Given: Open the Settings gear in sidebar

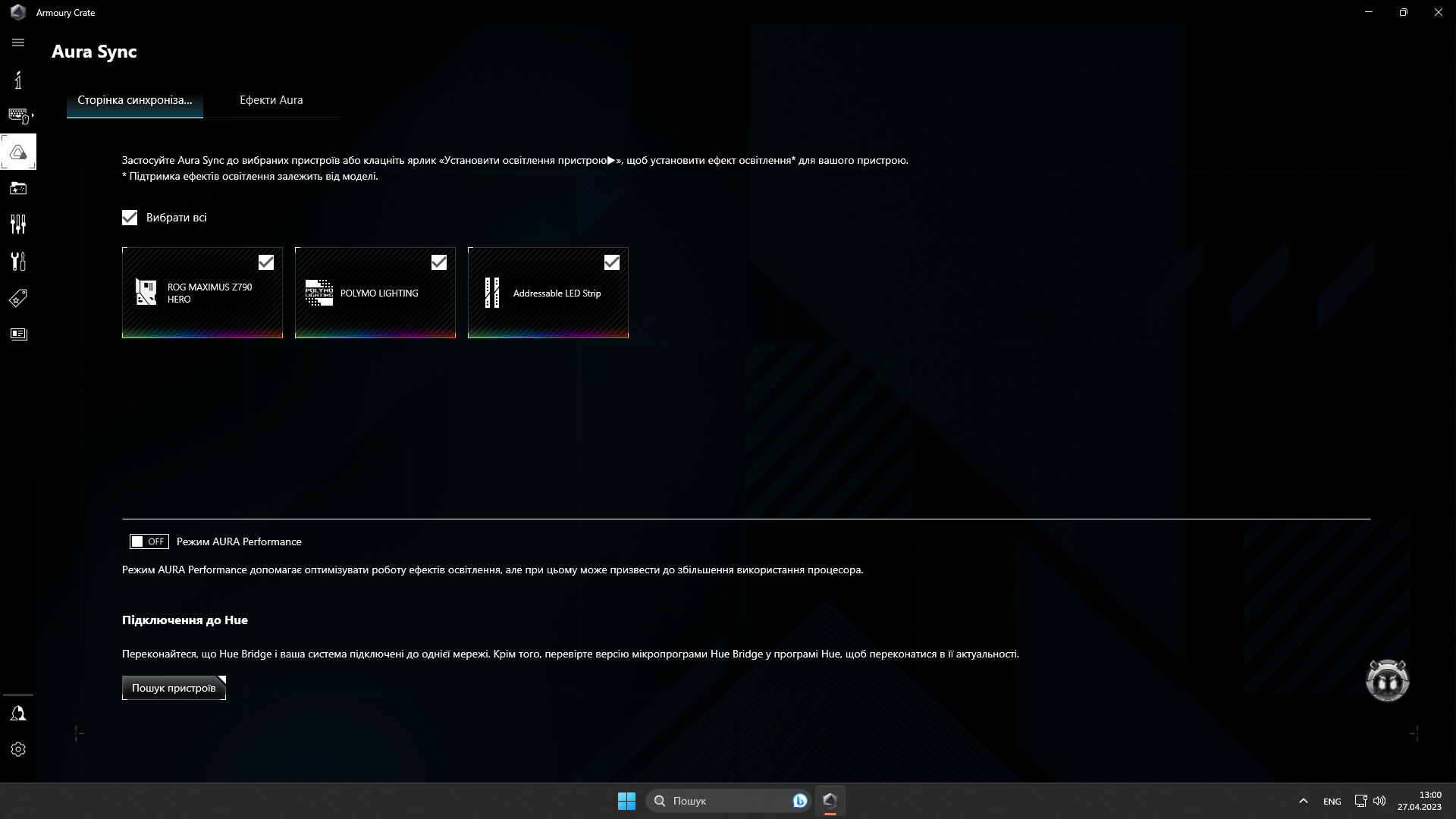Looking at the screenshot, I should pyautogui.click(x=18, y=749).
